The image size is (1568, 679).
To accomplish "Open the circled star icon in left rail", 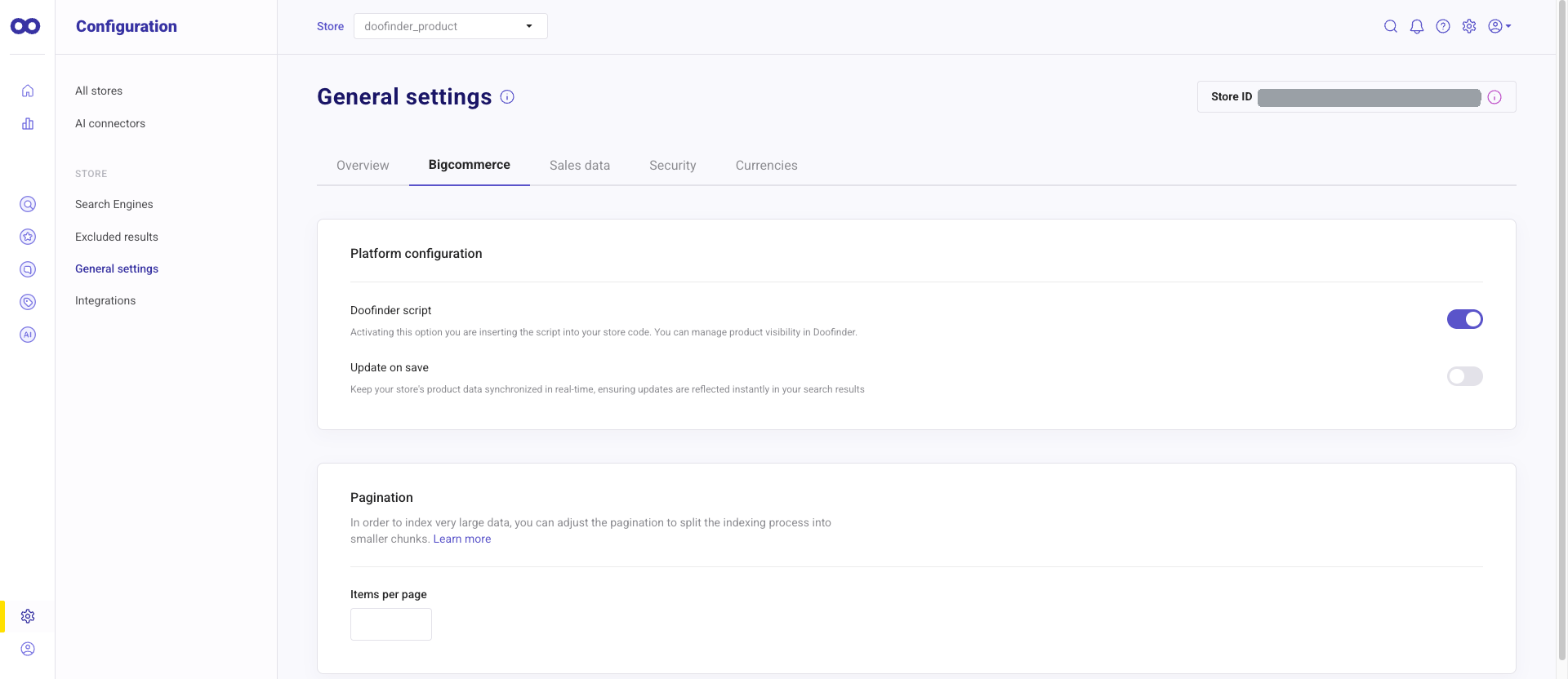I will click(28, 237).
